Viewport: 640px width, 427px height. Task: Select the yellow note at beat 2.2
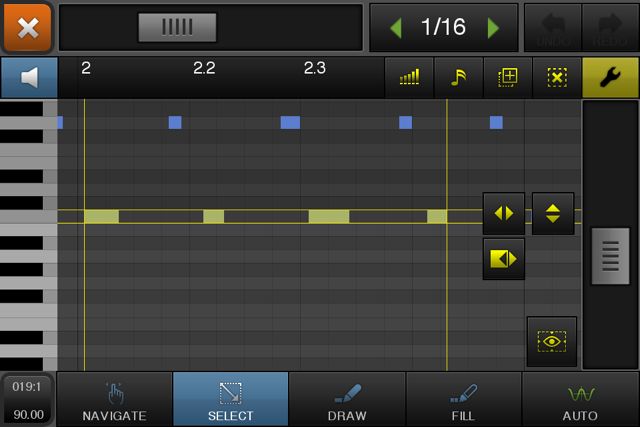click(x=213, y=216)
